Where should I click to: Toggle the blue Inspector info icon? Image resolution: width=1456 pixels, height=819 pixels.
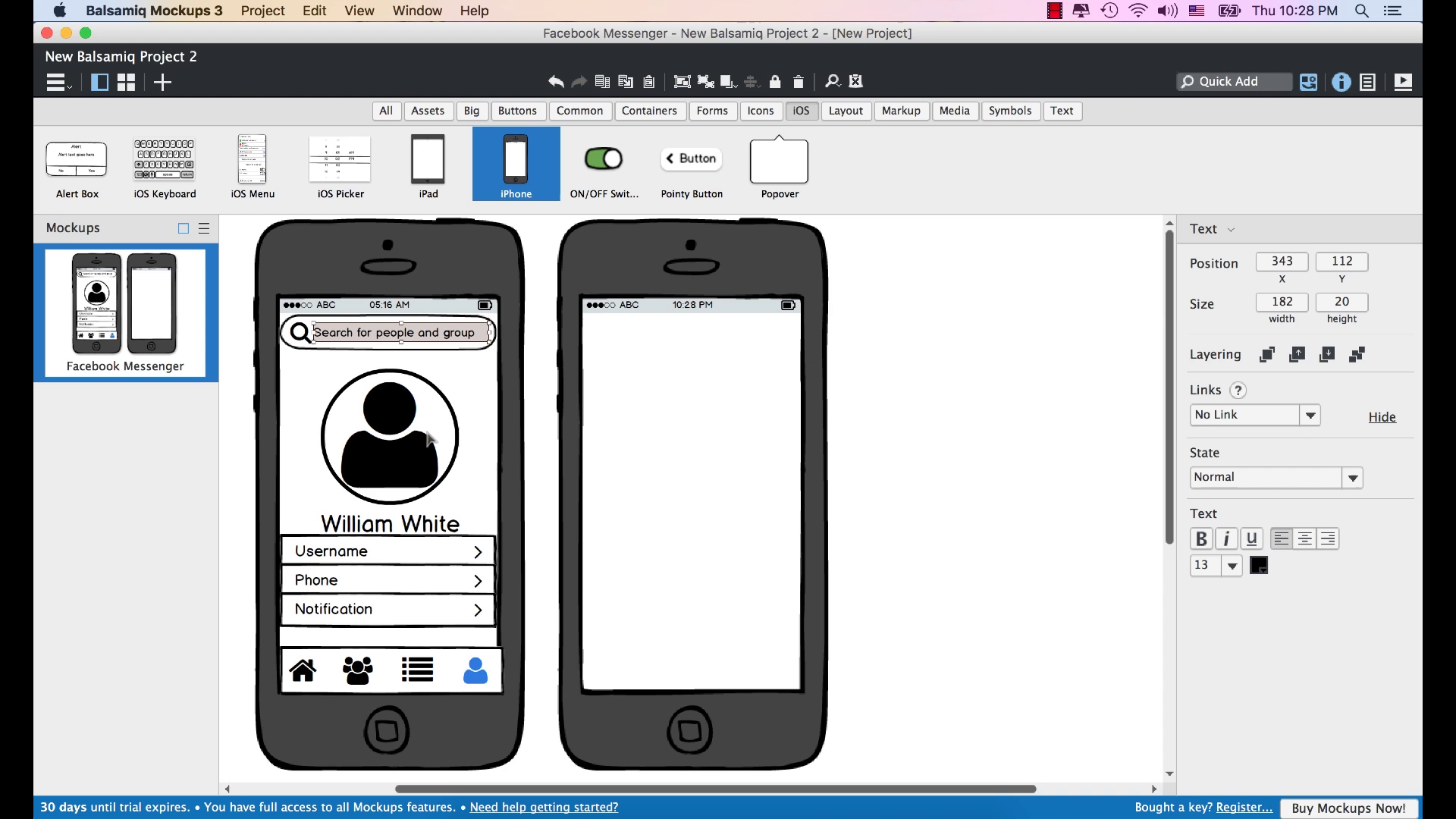coord(1341,82)
